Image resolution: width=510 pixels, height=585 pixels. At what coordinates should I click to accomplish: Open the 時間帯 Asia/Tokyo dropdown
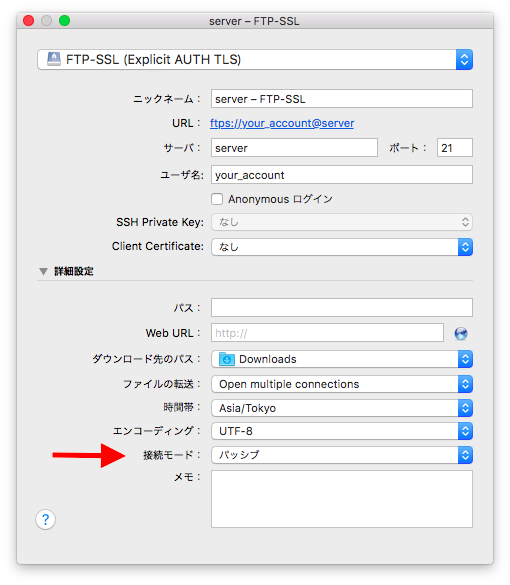click(342, 408)
